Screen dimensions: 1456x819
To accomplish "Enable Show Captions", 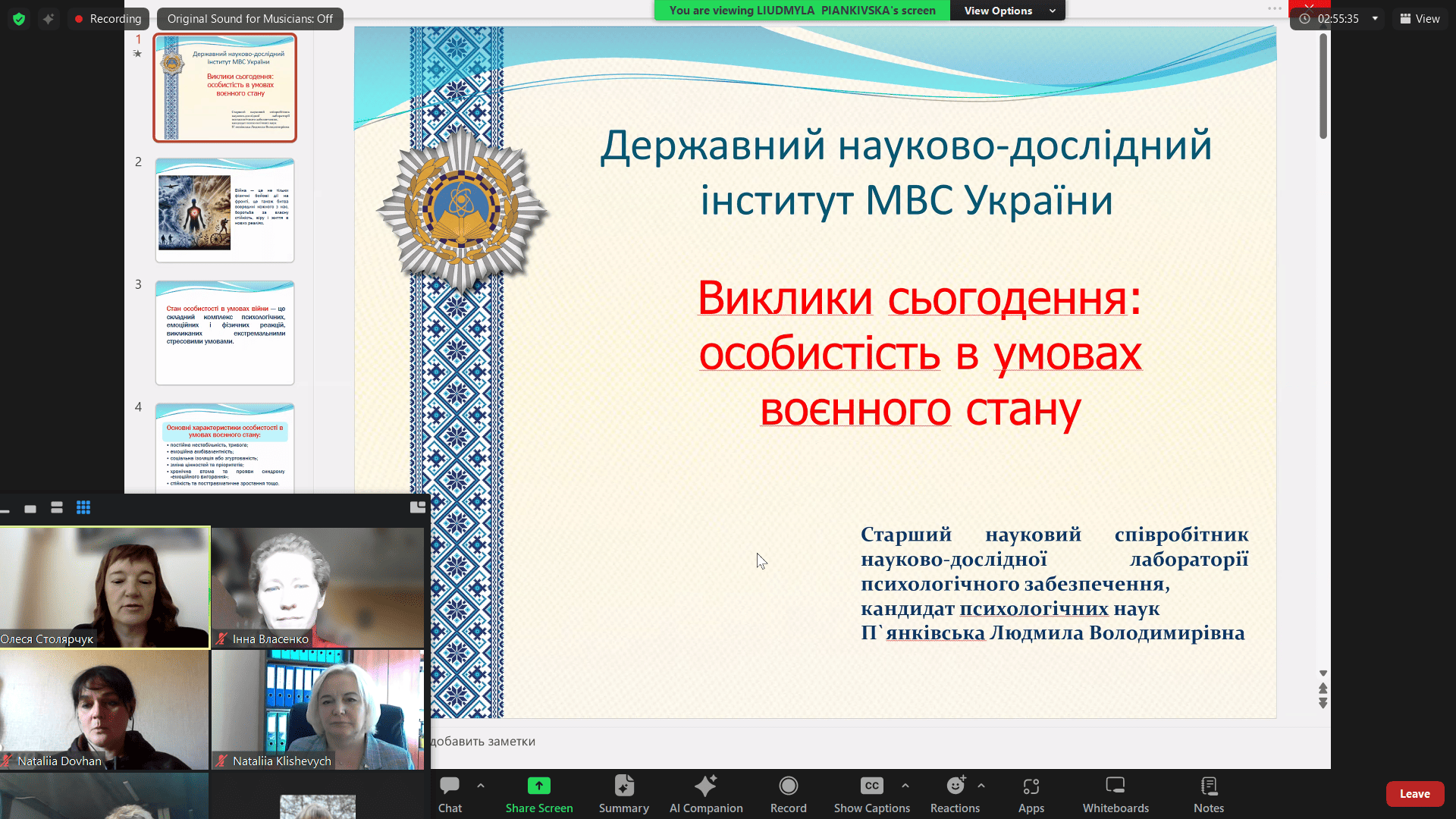I will coord(871,794).
